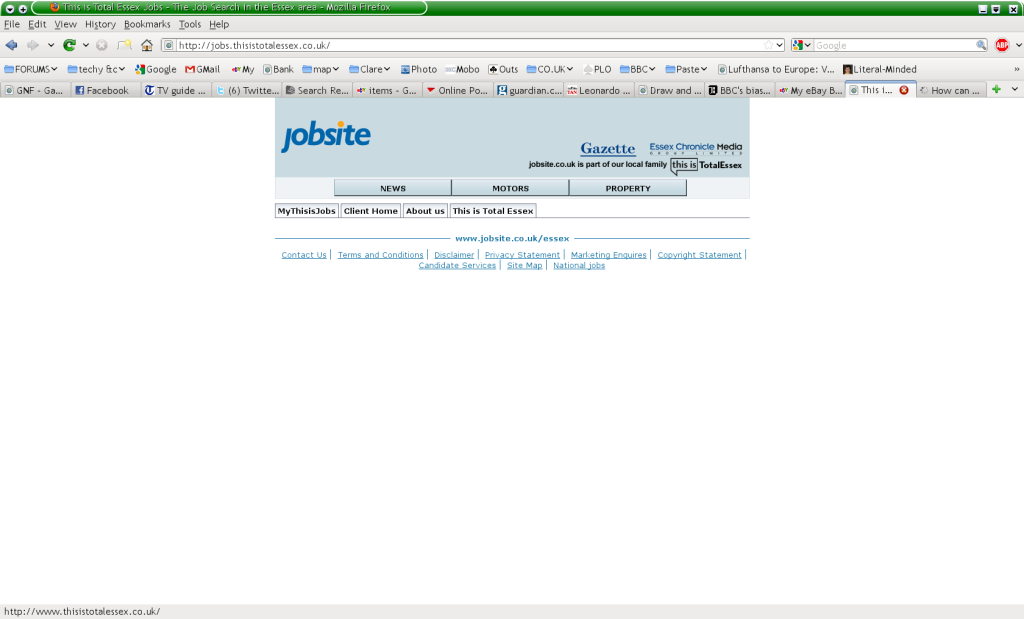Open the Adblock Plus ABP icon
1024x619 pixels.
pyautogui.click(x=1002, y=45)
